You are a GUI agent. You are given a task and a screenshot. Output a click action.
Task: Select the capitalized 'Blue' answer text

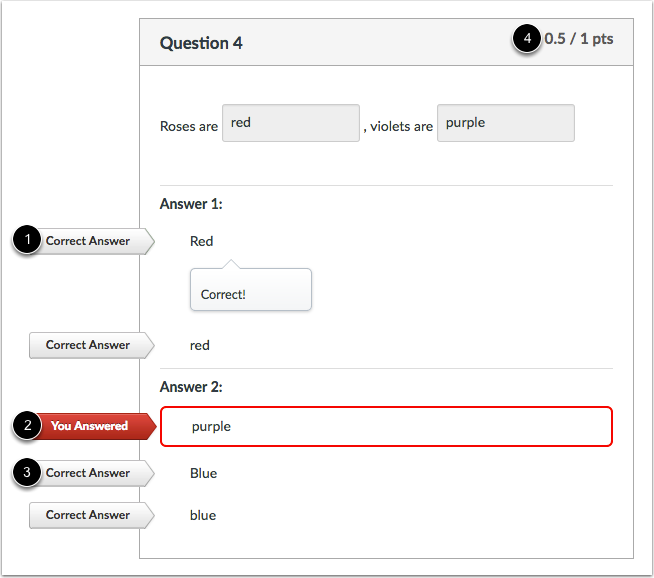coord(203,473)
